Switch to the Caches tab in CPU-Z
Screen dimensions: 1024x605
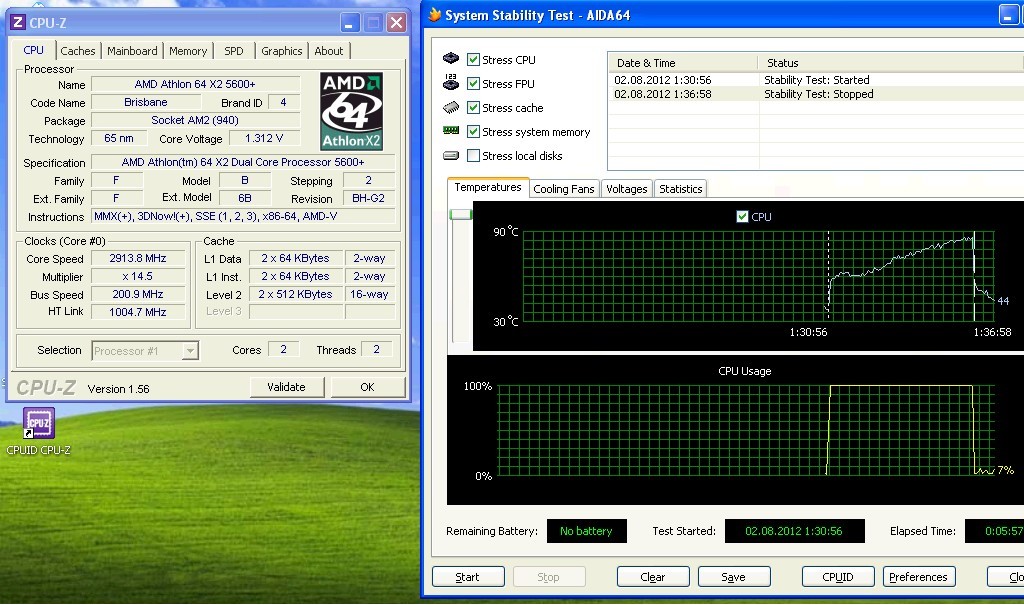coord(78,51)
